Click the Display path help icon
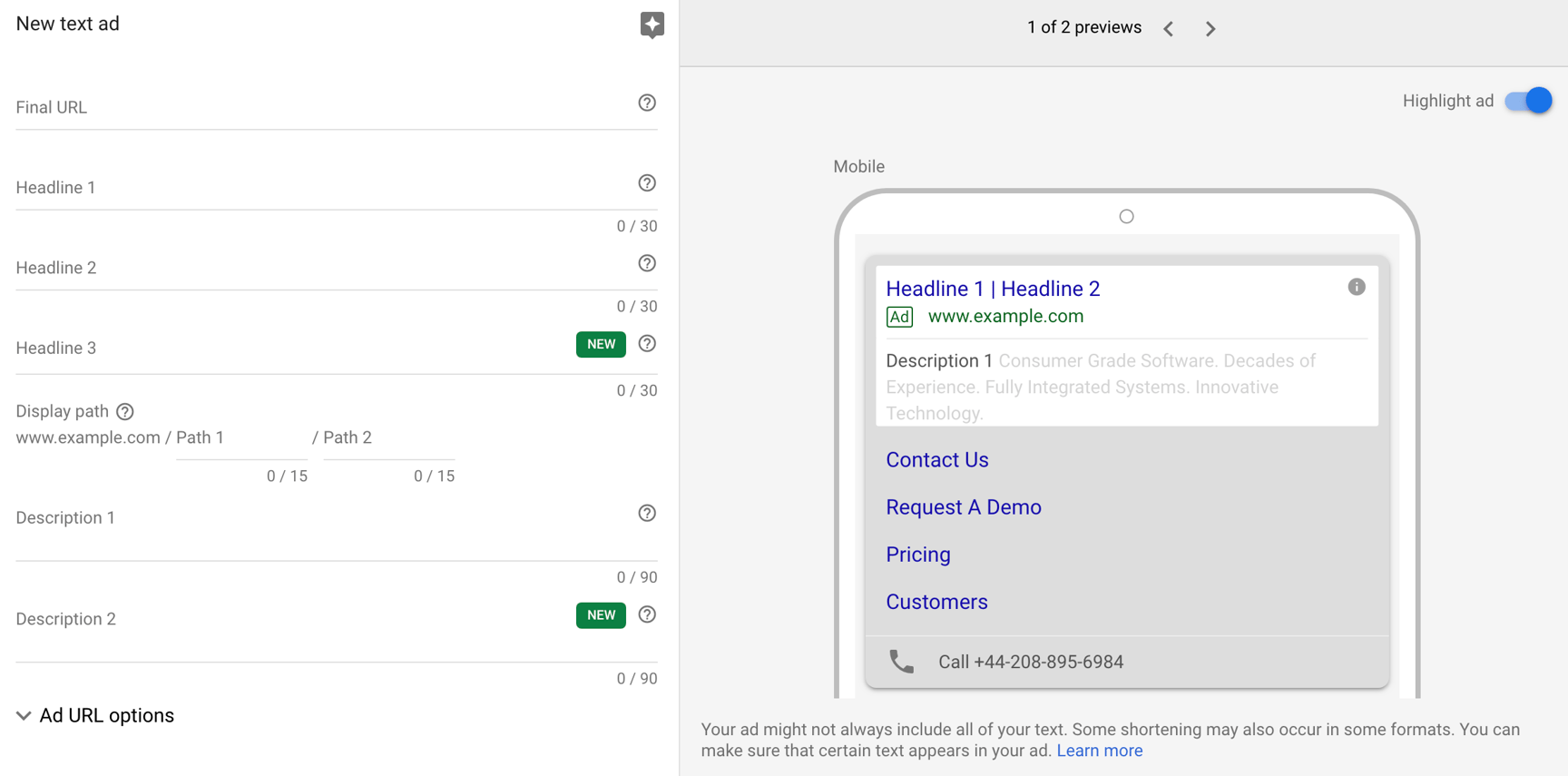The width and height of the screenshot is (1568, 776). 125,412
